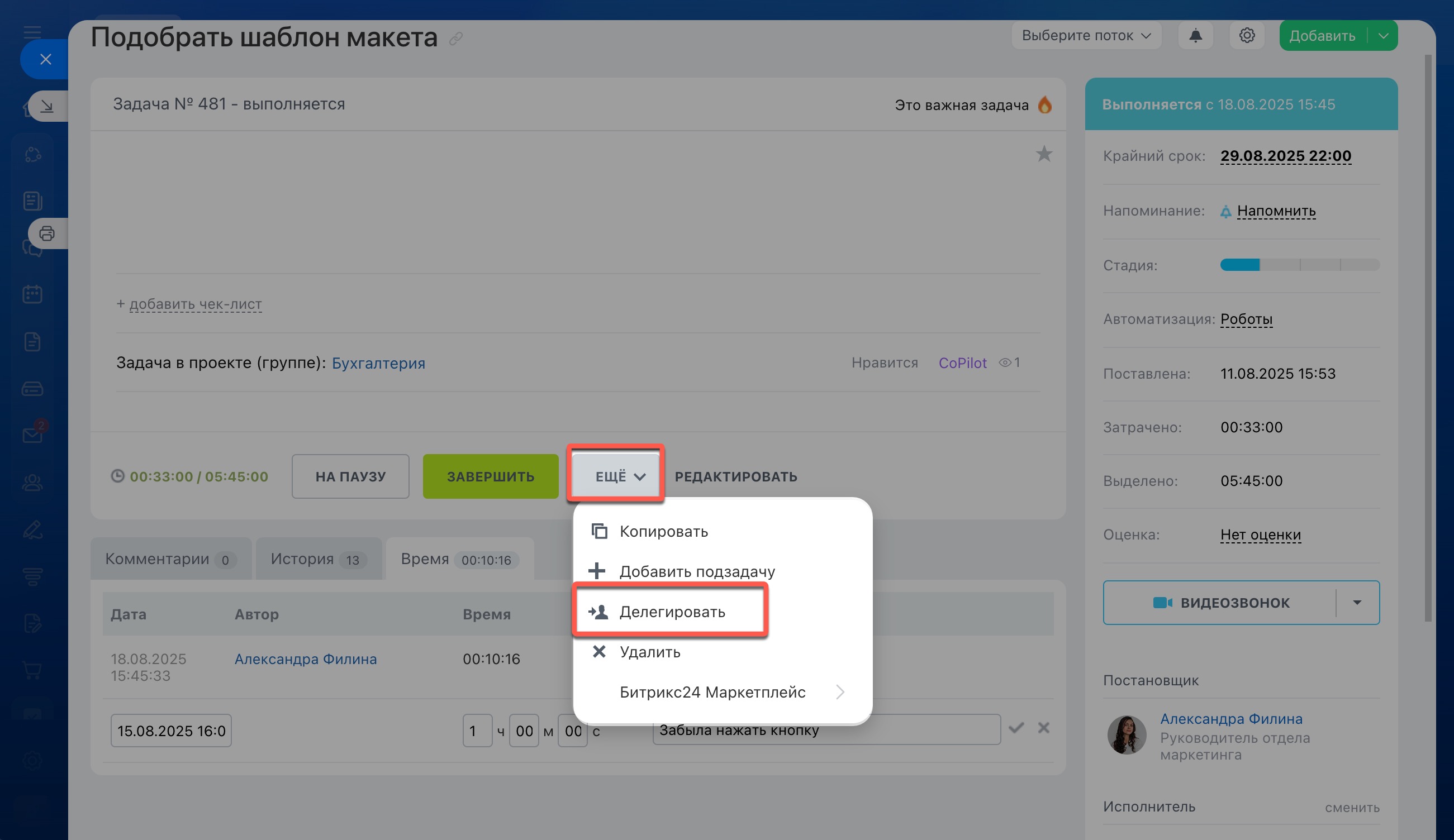Switch to Время tab
Image resolution: width=1454 pixels, height=840 pixels.
pyautogui.click(x=460, y=559)
